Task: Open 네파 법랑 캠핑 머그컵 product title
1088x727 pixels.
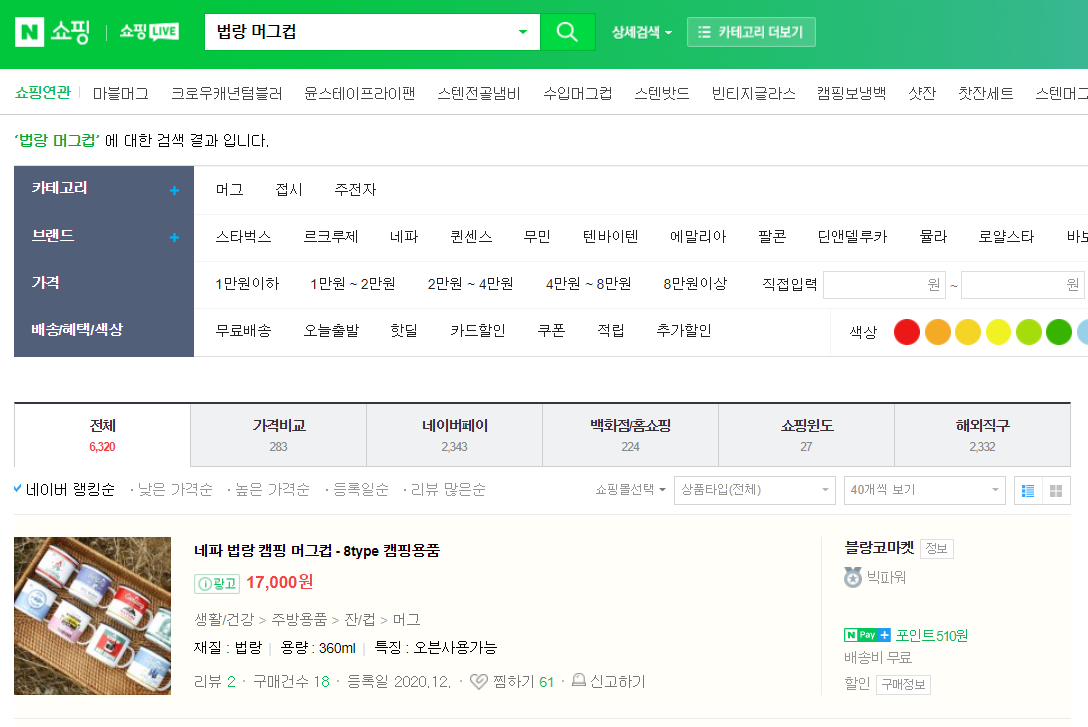Action: coord(316,551)
